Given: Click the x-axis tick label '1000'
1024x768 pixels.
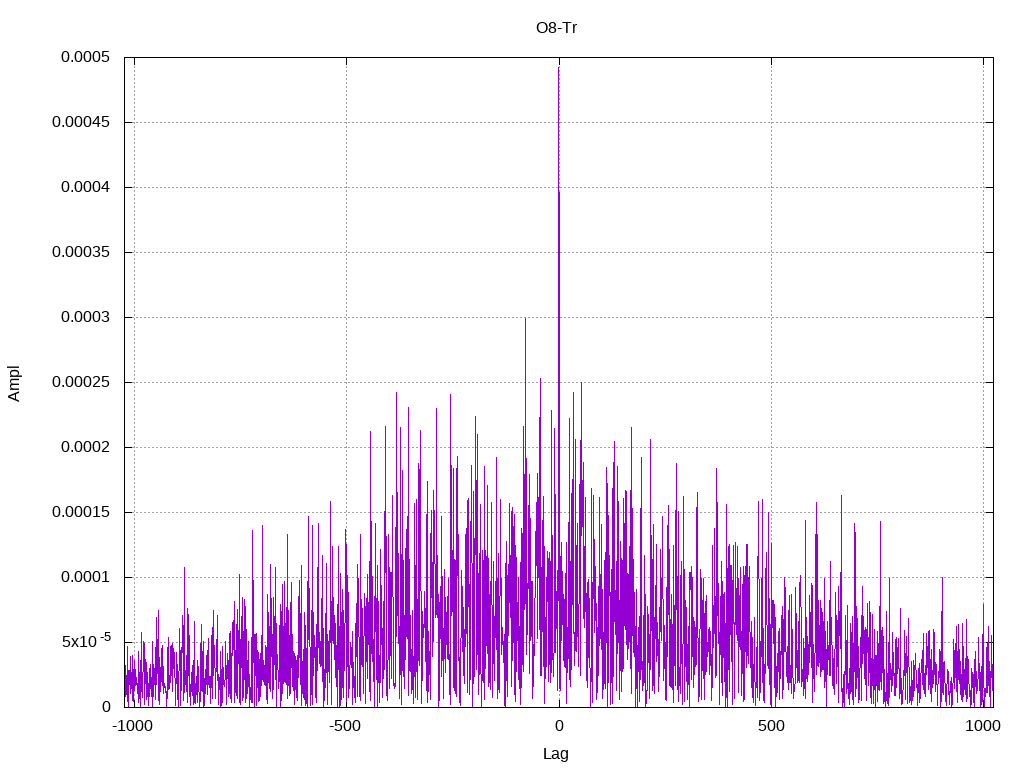Looking at the screenshot, I should (x=983, y=726).
